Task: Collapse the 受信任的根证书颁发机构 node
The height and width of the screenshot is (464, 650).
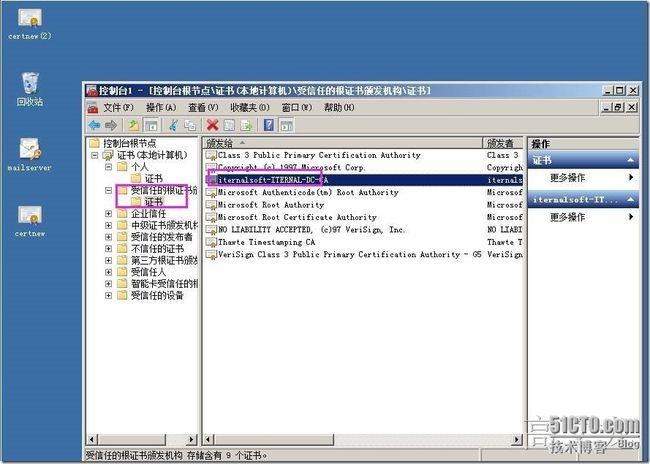Action: tap(108, 190)
